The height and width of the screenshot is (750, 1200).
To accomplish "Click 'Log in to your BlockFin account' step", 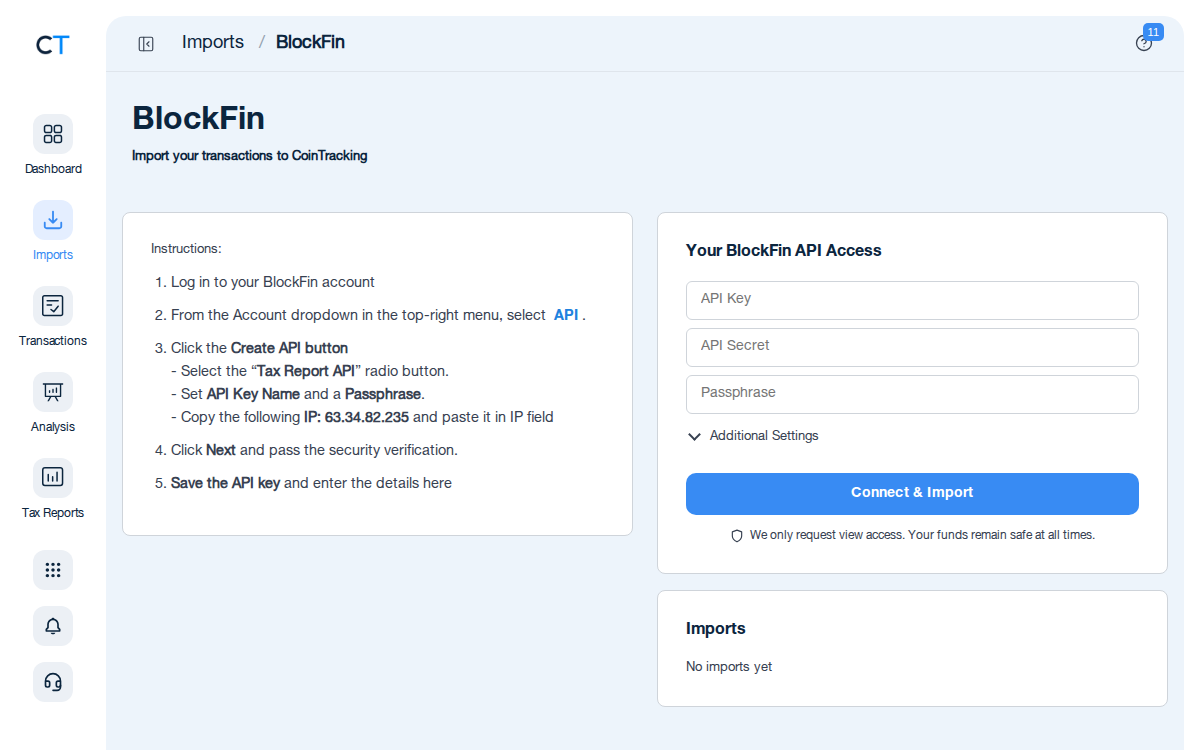I will coord(273,282).
